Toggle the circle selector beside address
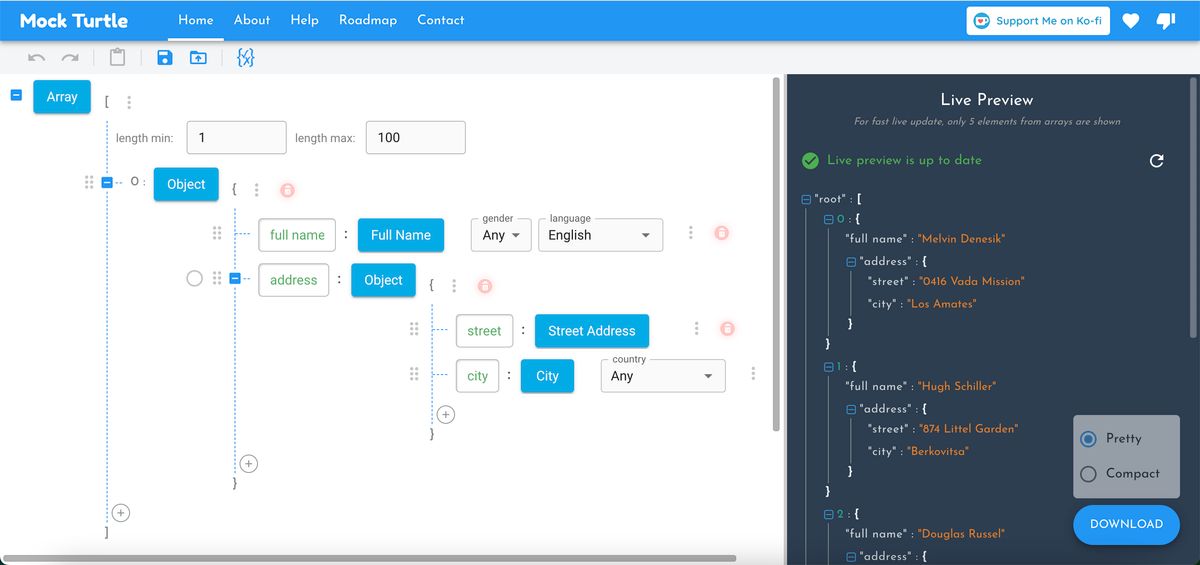Screen dimensions: 1200x565 [195, 279]
